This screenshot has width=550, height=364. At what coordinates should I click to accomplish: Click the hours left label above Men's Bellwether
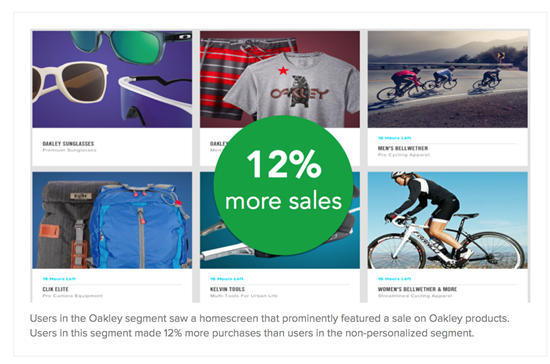pos(394,138)
